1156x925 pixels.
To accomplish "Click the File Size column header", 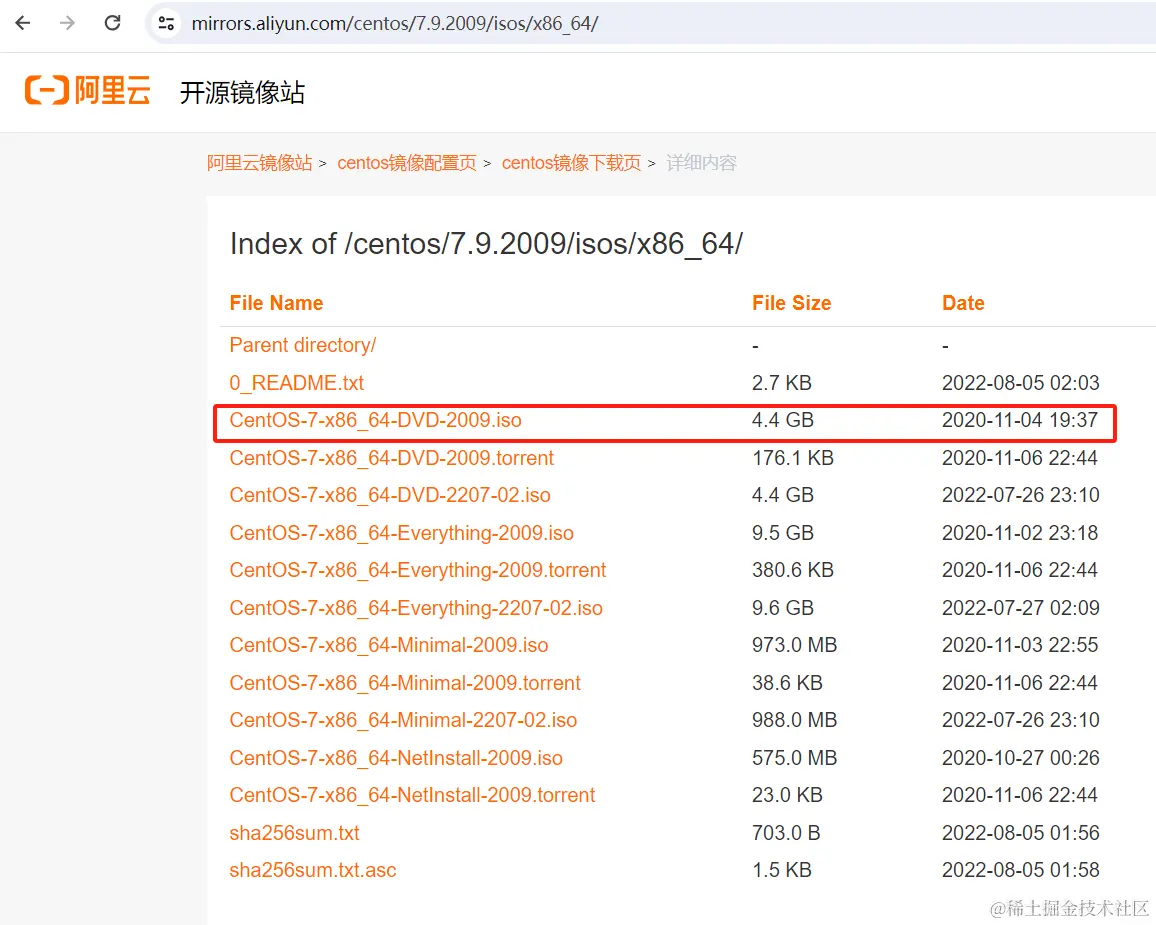I will click(x=791, y=303).
